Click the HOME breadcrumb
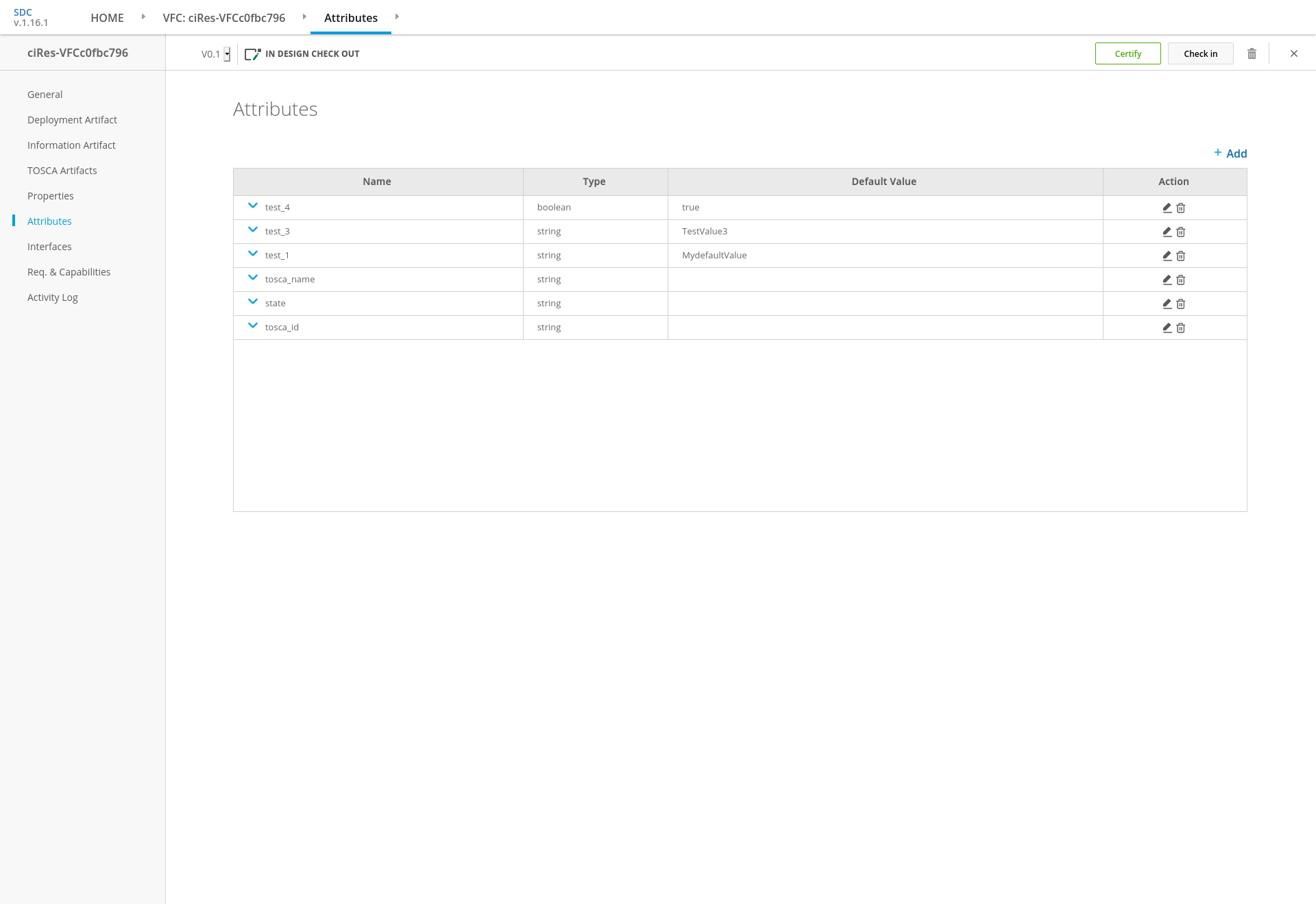Image resolution: width=1316 pixels, height=904 pixels. click(x=107, y=18)
